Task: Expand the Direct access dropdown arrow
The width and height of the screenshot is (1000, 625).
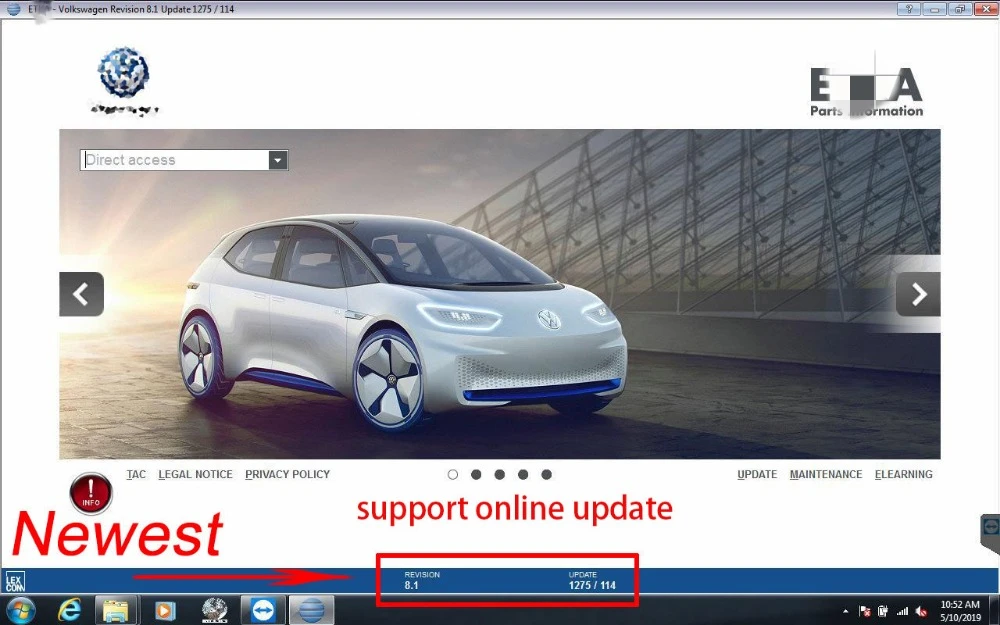Action: coord(277,160)
